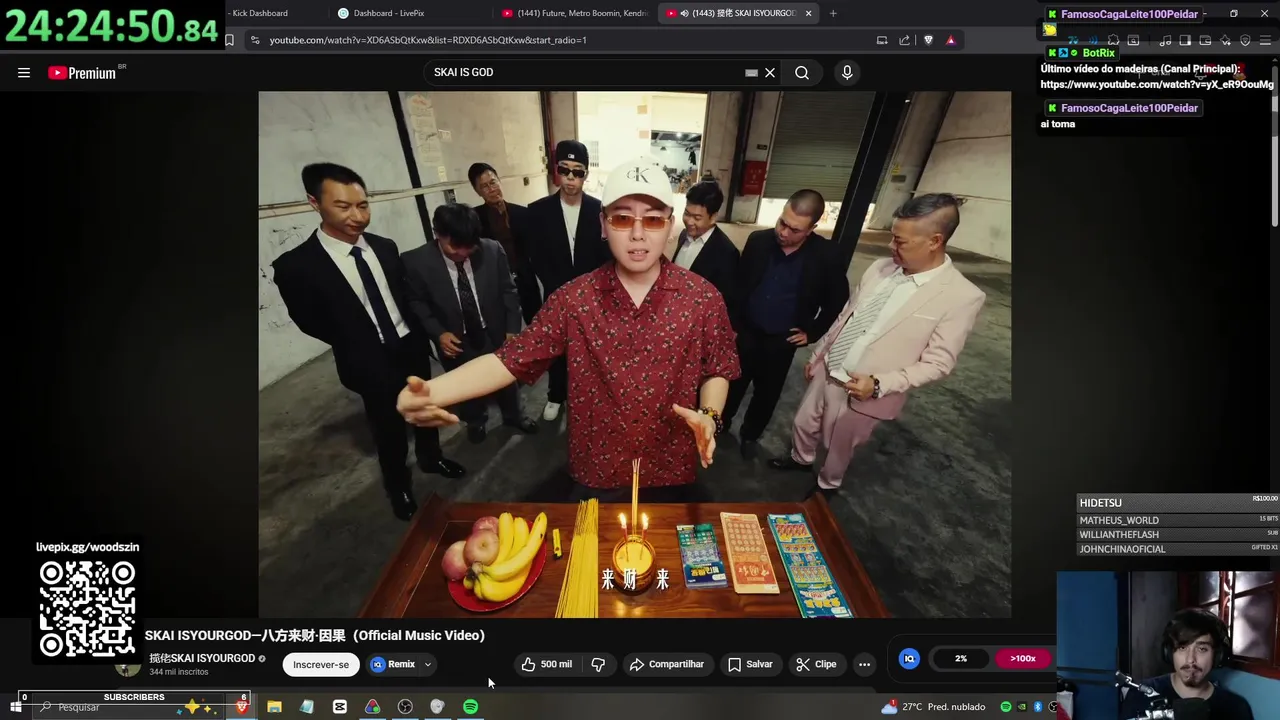This screenshot has height=720, width=1280.
Task: Switch to the Dashboard - LivePix tab
Action: click(x=388, y=13)
